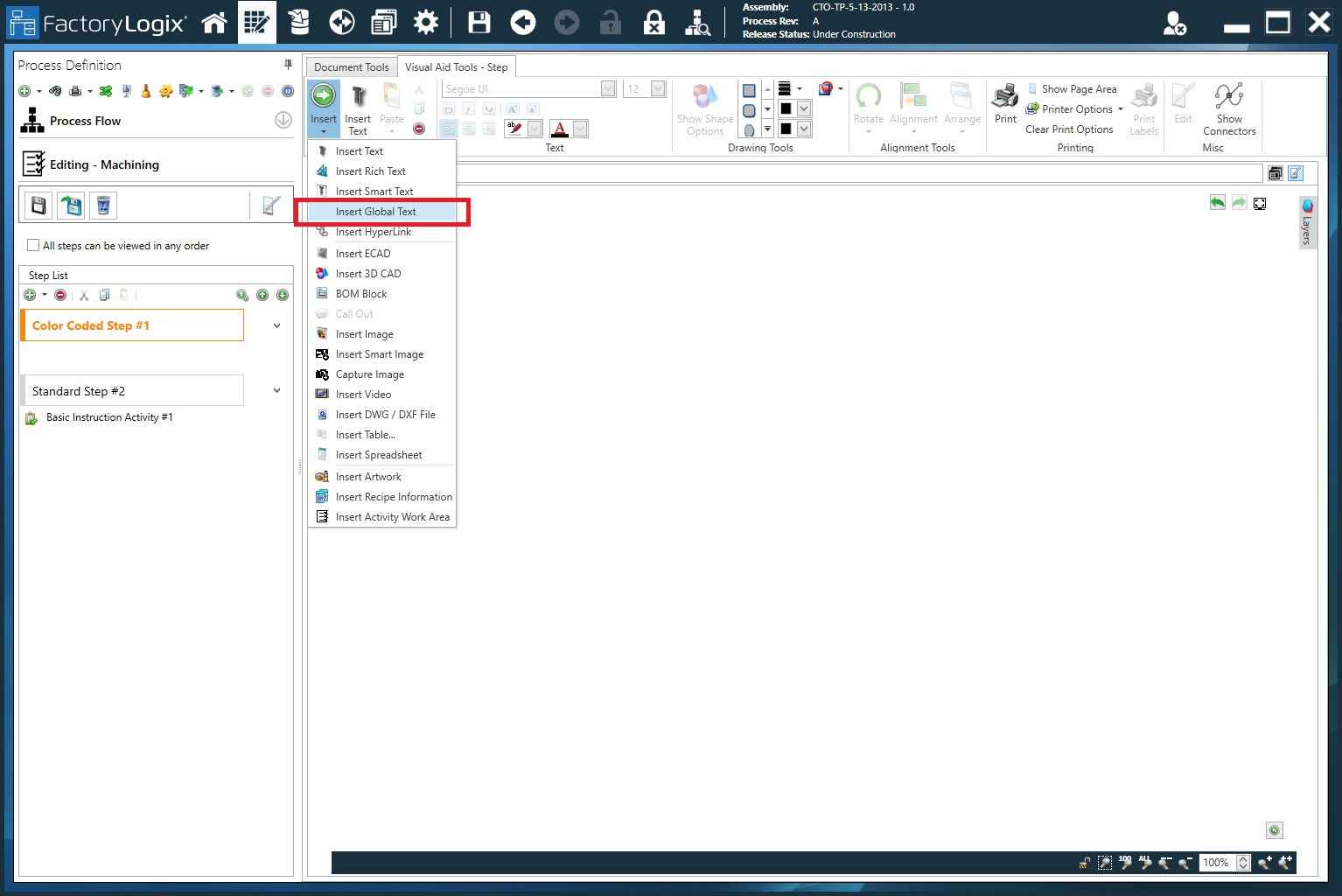Open the font color picker
This screenshot has height=896, width=1342.
pos(580,128)
